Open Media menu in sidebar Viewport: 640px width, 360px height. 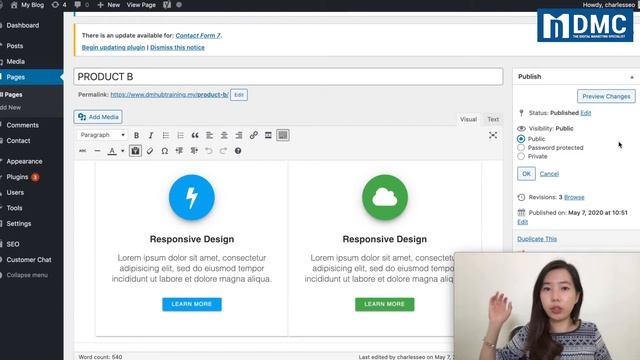point(16,61)
